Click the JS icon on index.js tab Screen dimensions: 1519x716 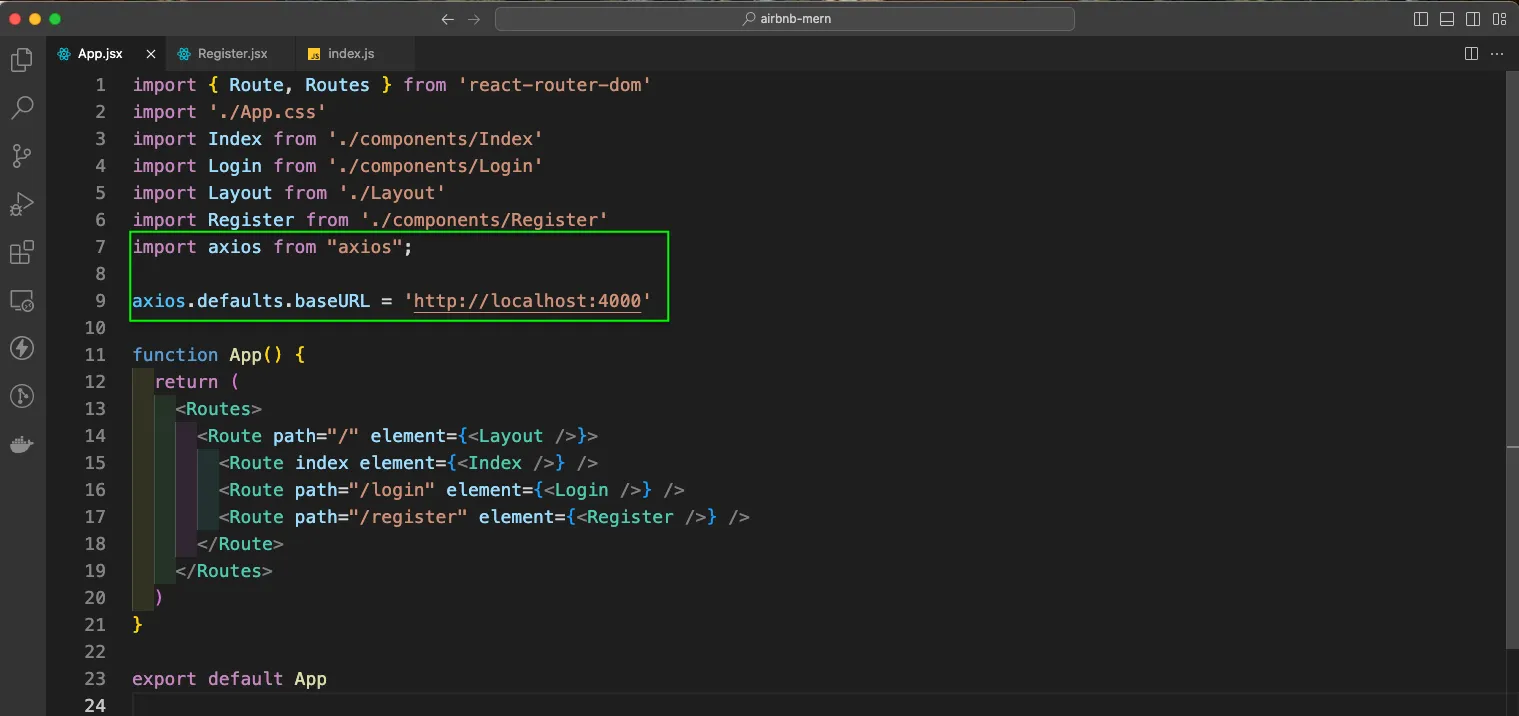click(x=314, y=54)
